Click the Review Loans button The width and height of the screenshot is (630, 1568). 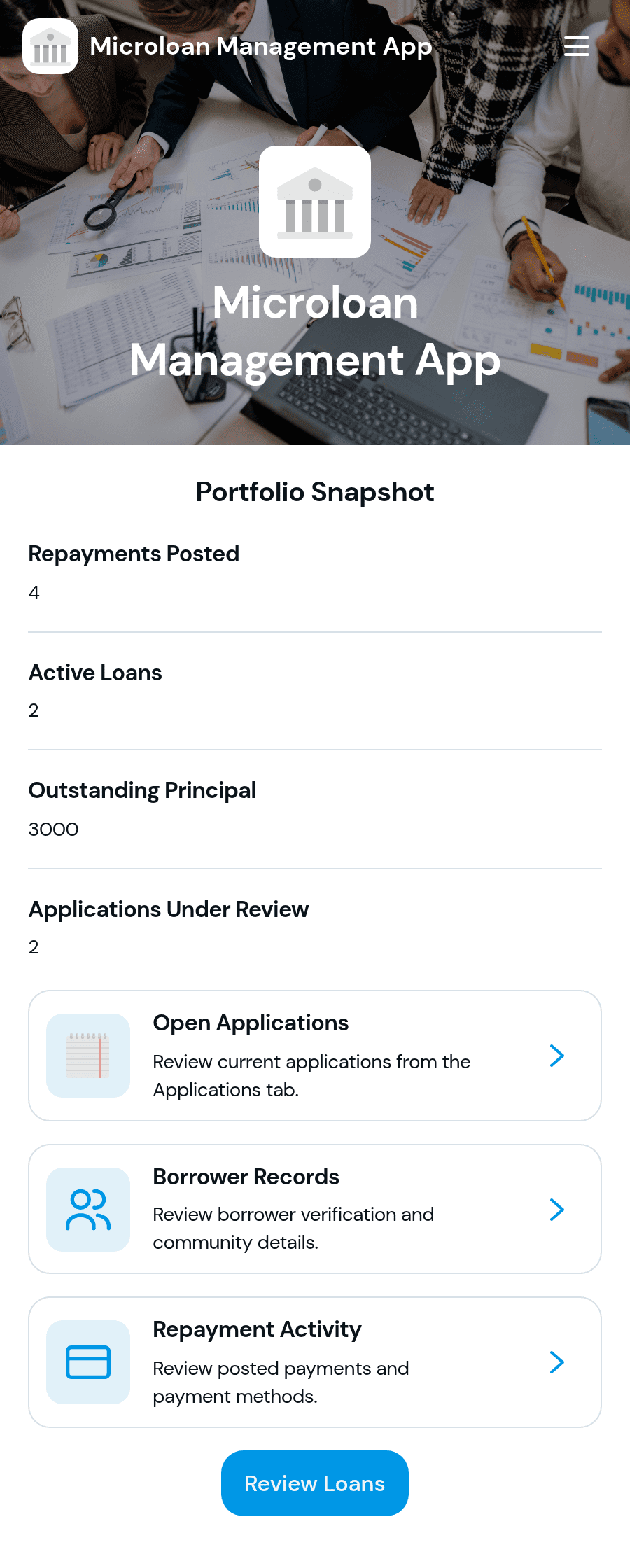(x=315, y=1483)
